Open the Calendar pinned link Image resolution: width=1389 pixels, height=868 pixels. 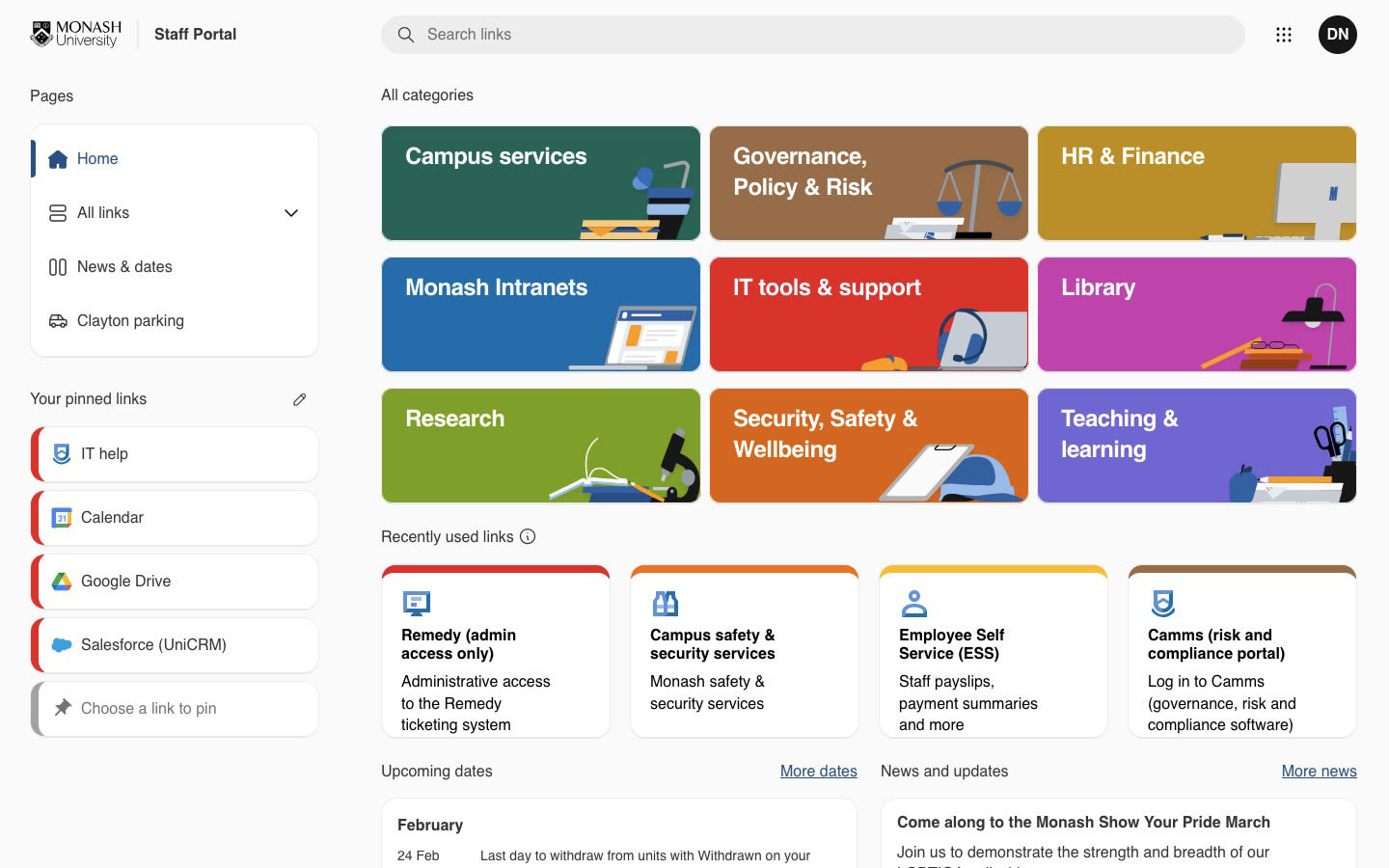click(175, 518)
